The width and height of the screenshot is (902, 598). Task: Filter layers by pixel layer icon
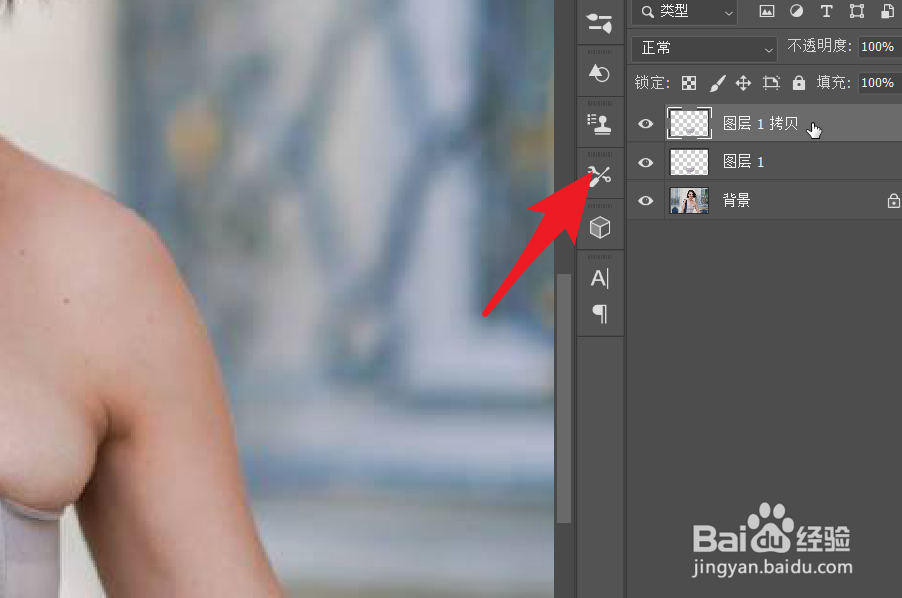click(767, 12)
